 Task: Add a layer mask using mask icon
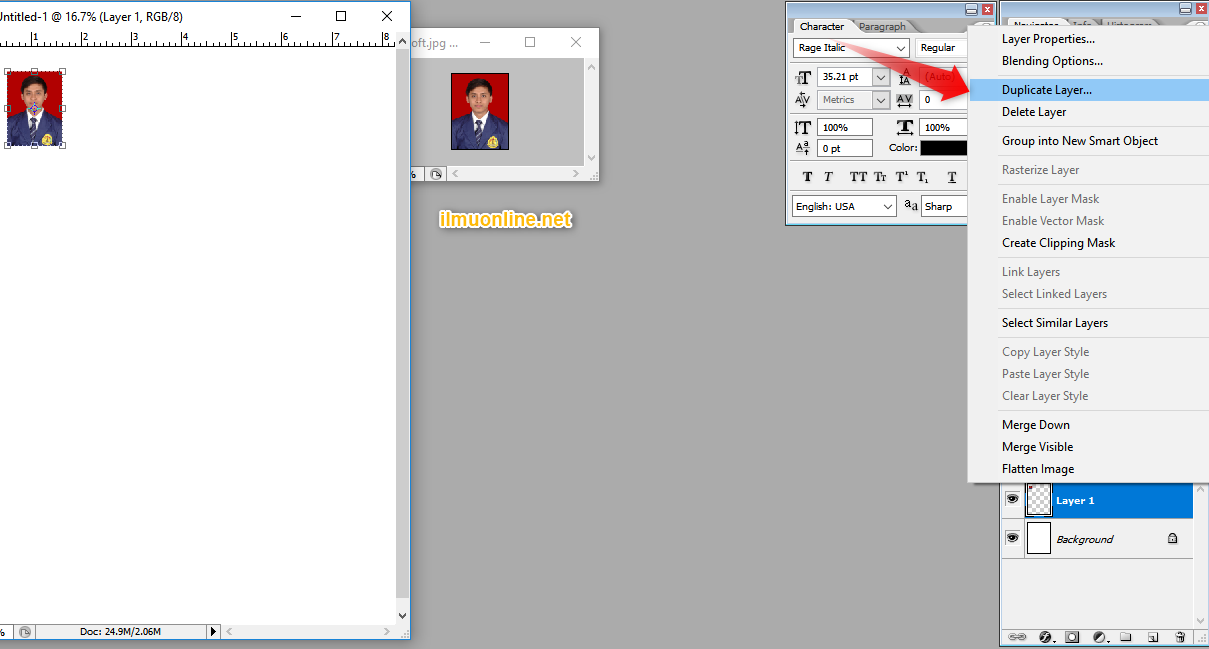1072,637
